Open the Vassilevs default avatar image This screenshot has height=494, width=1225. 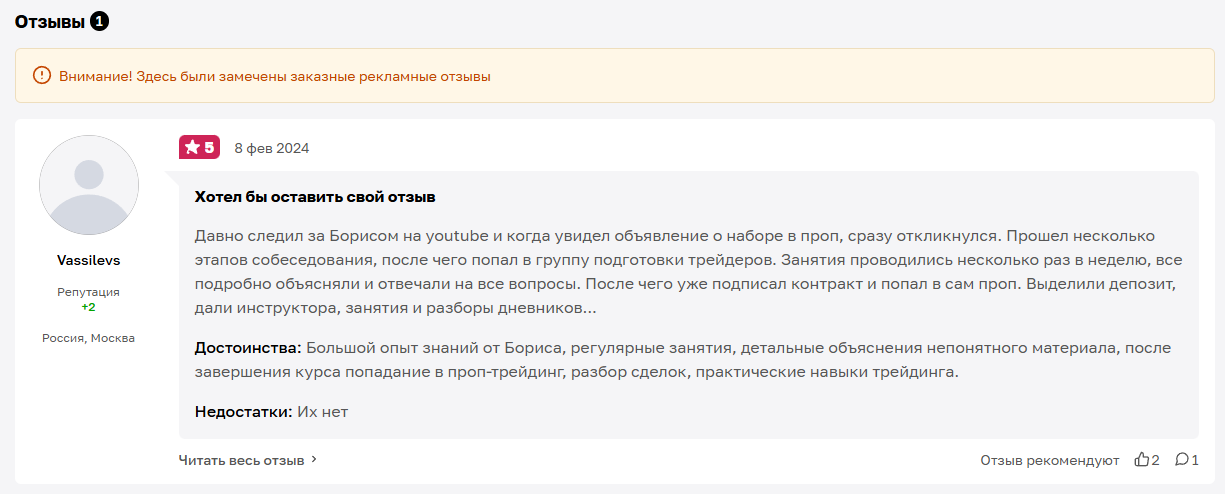[x=89, y=185]
